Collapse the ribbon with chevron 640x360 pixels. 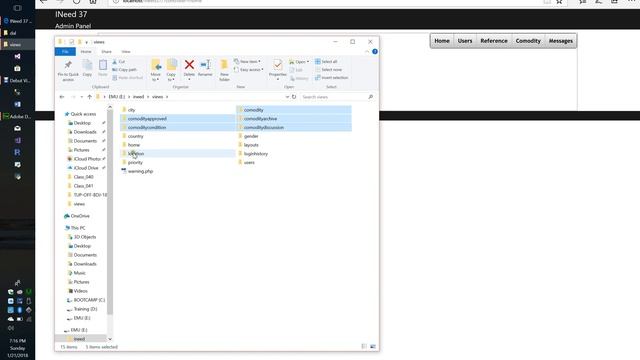(367, 51)
